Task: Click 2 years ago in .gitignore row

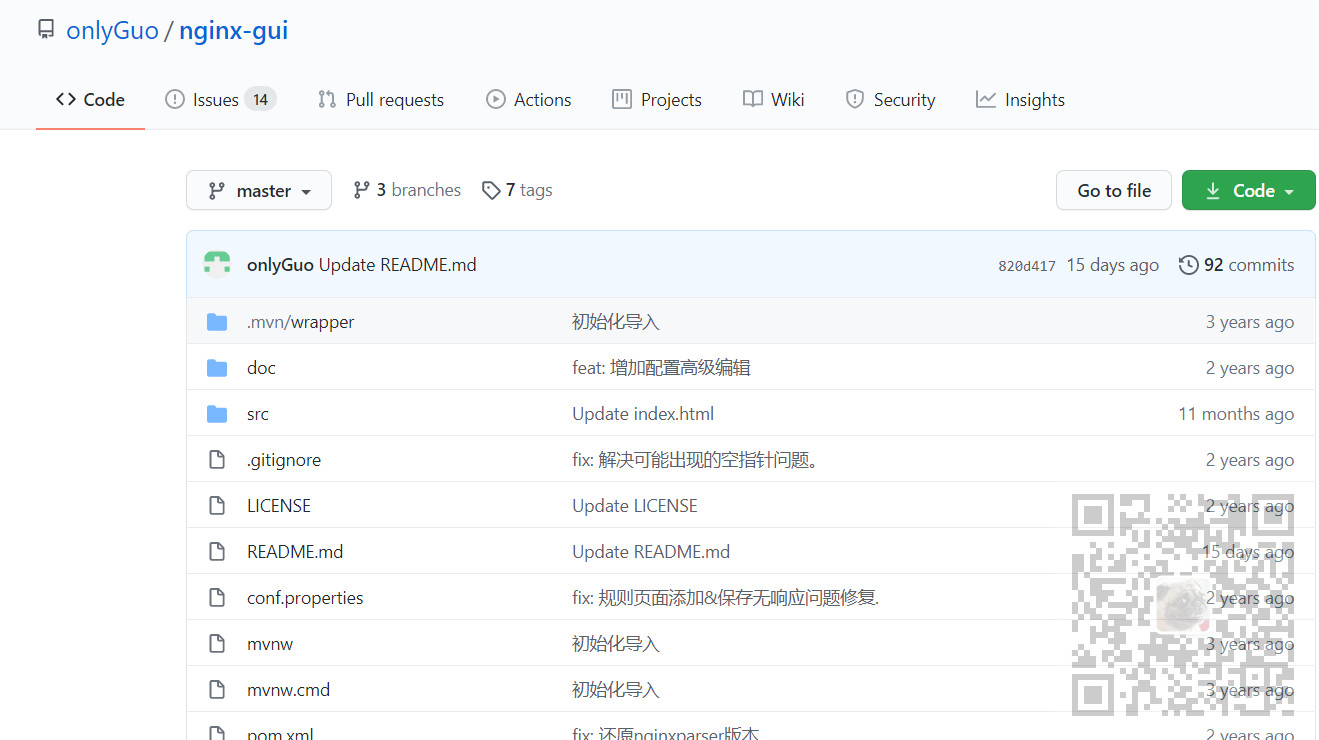Action: click(x=1250, y=460)
